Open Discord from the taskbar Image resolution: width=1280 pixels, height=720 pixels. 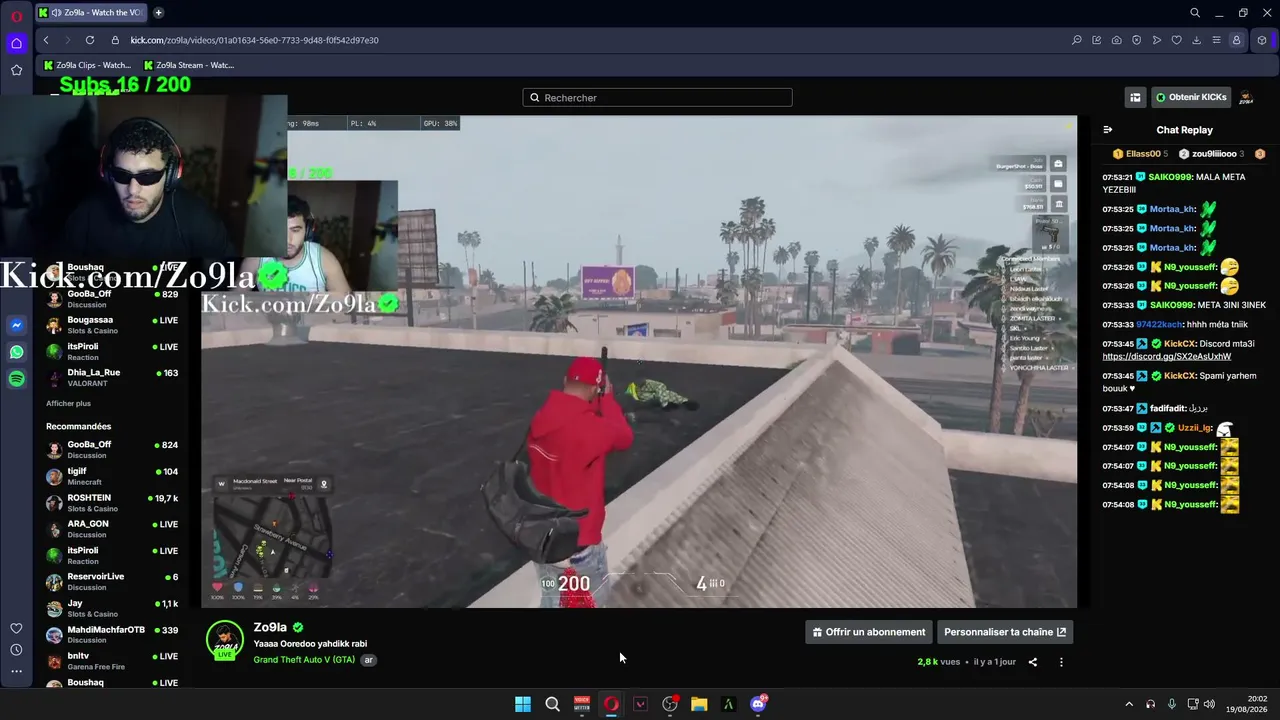[758, 704]
